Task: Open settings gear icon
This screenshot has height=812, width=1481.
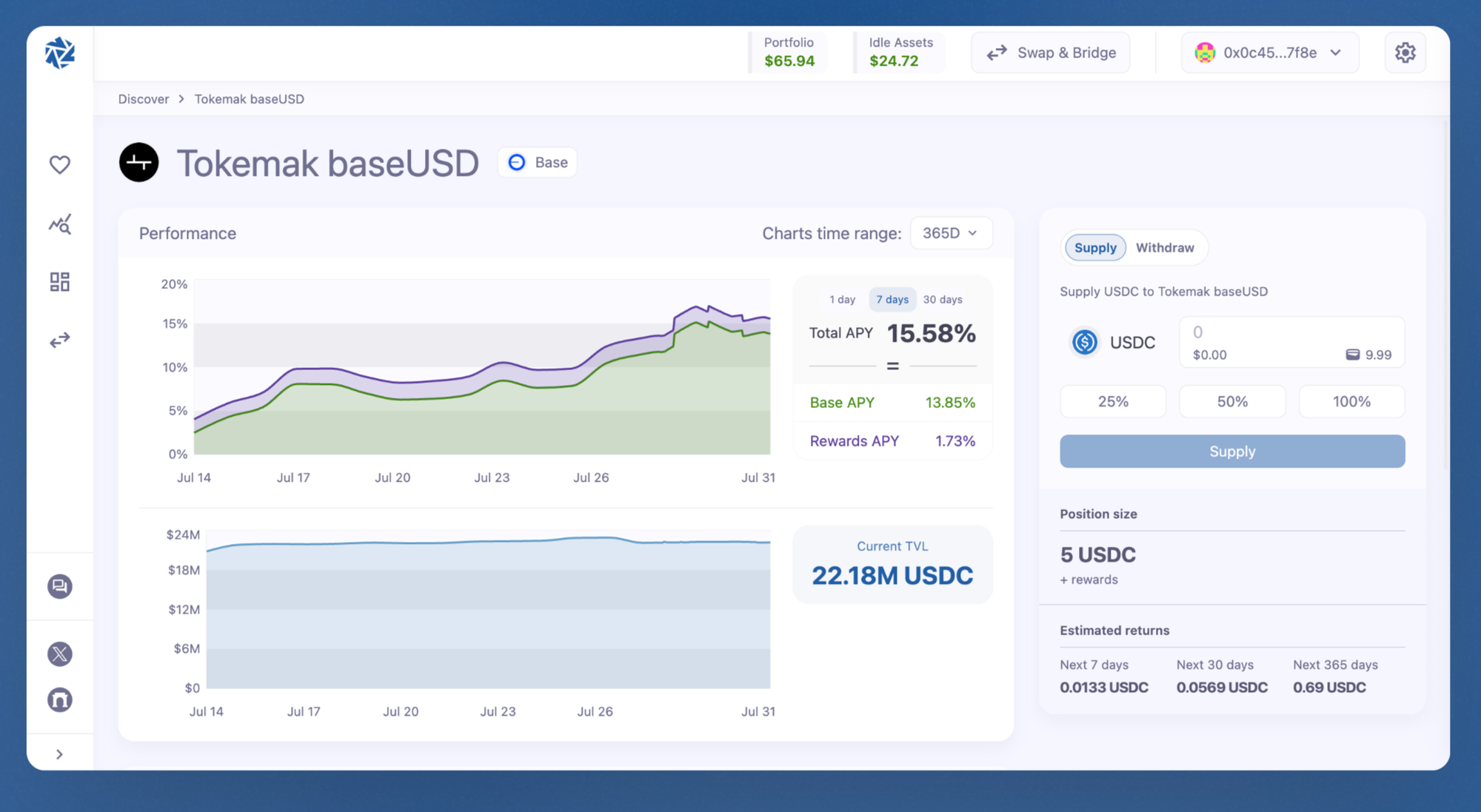Action: (1405, 53)
